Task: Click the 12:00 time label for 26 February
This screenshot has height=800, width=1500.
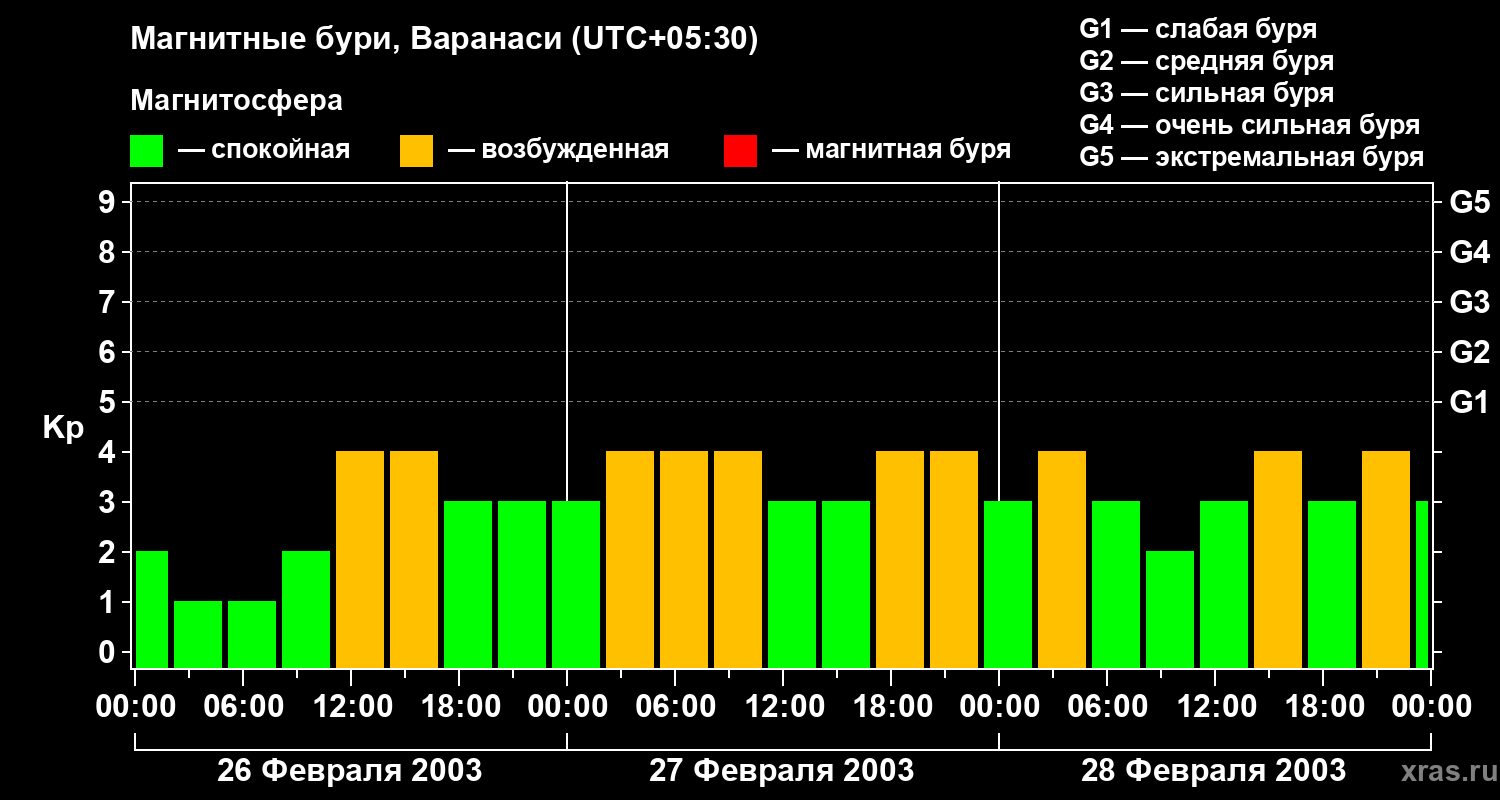Action: [351, 707]
